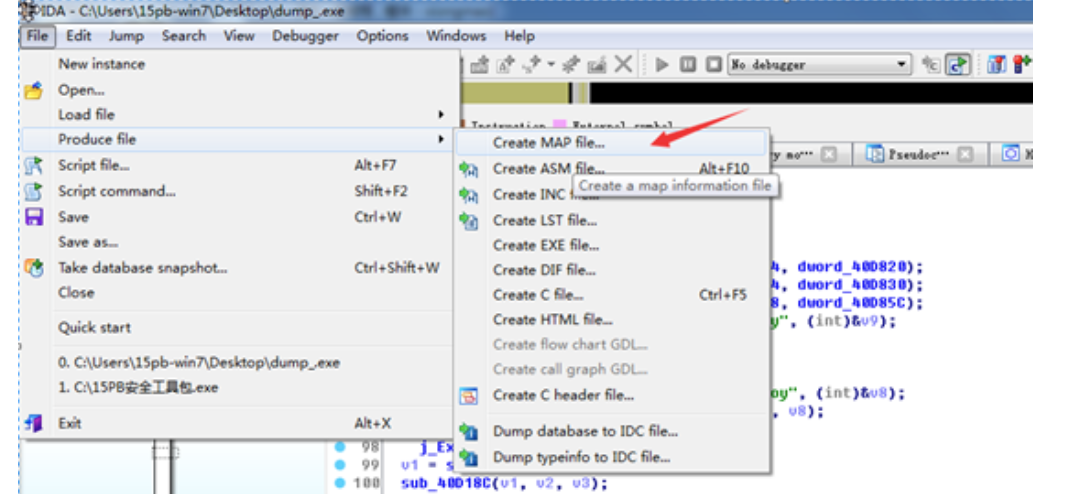1082x494 pixels.
Task: Open the Edit menu
Action: pos(78,36)
